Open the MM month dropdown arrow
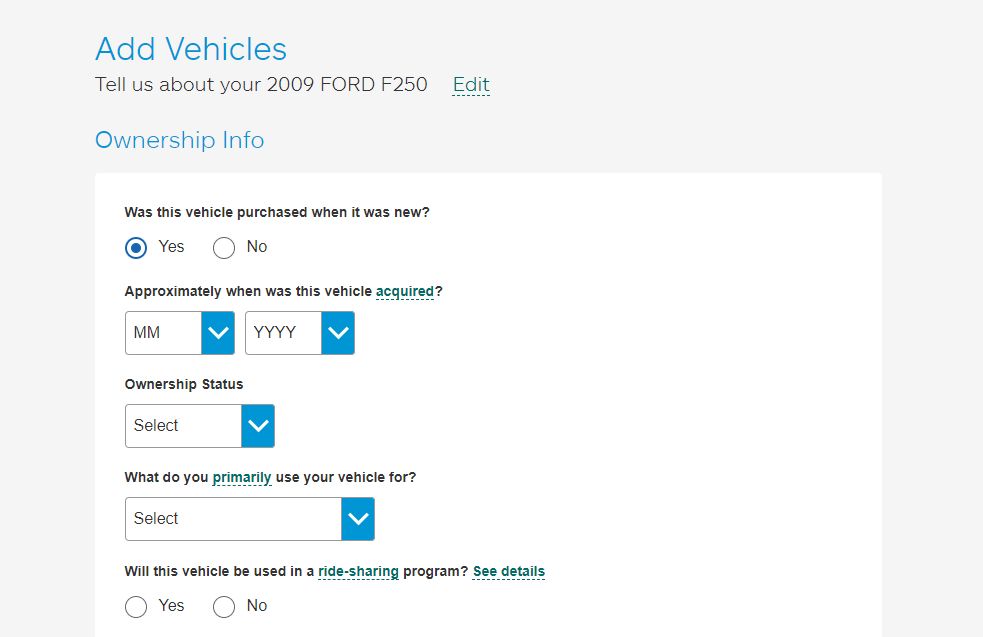Screen dimensions: 983x637 (218, 333)
